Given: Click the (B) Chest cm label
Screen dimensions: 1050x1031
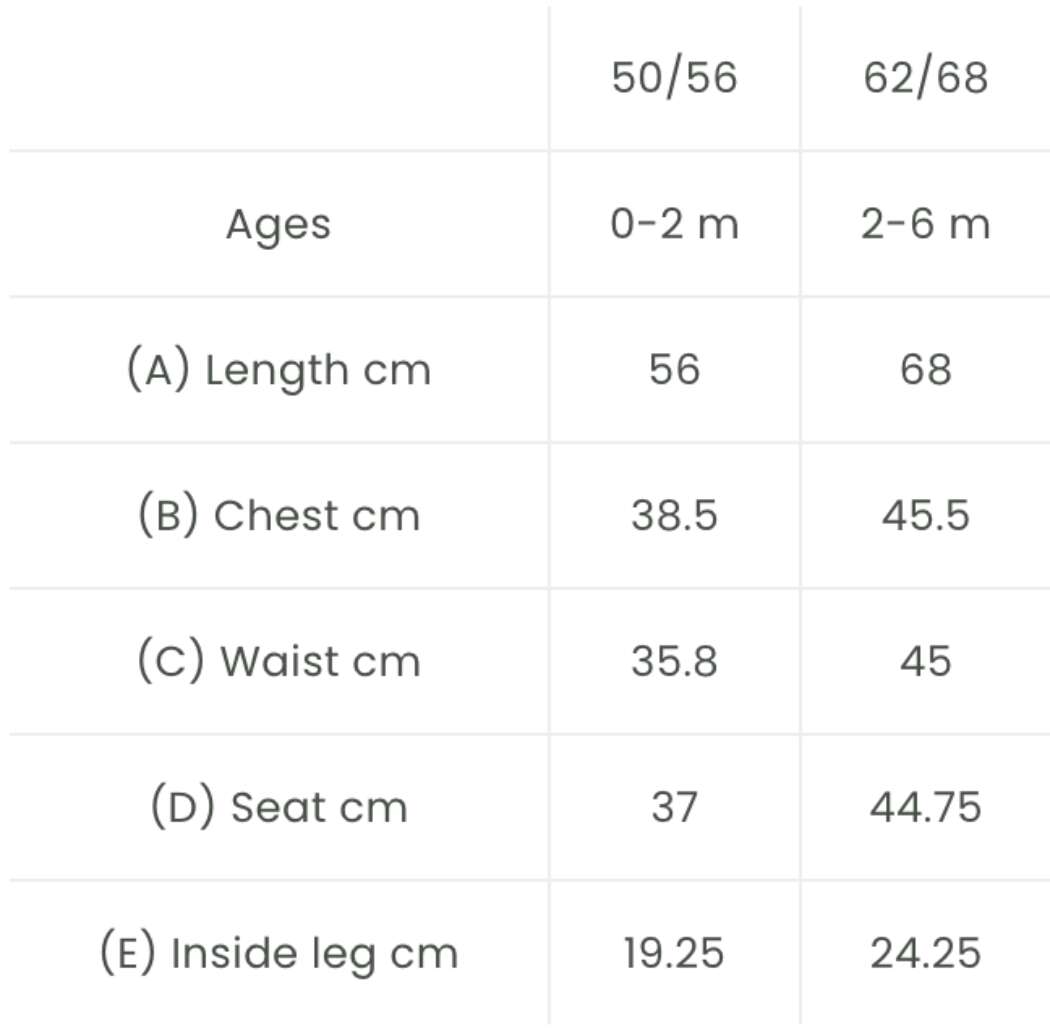Looking at the screenshot, I should 279,515.
